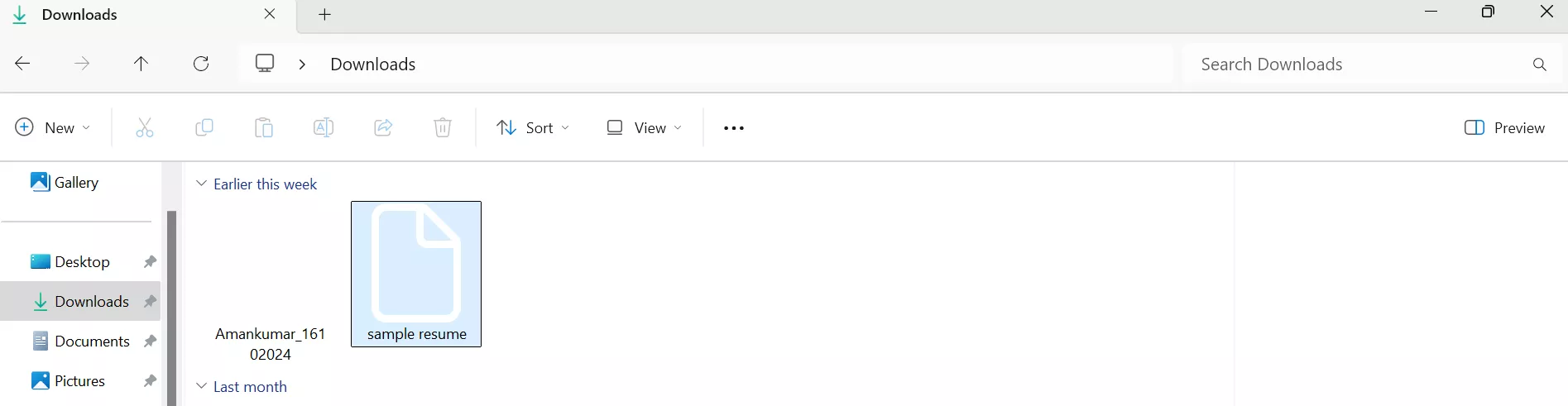1568x406 pixels.
Task: Go up one folder level
Action: click(x=141, y=64)
